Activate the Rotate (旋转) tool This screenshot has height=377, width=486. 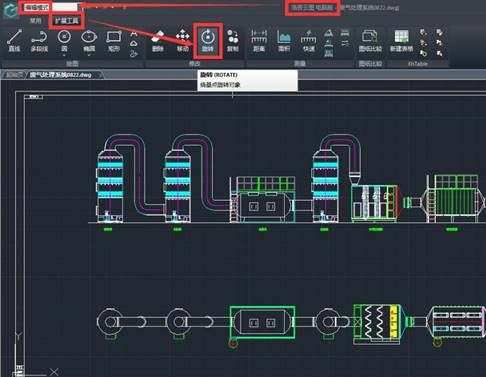(208, 41)
